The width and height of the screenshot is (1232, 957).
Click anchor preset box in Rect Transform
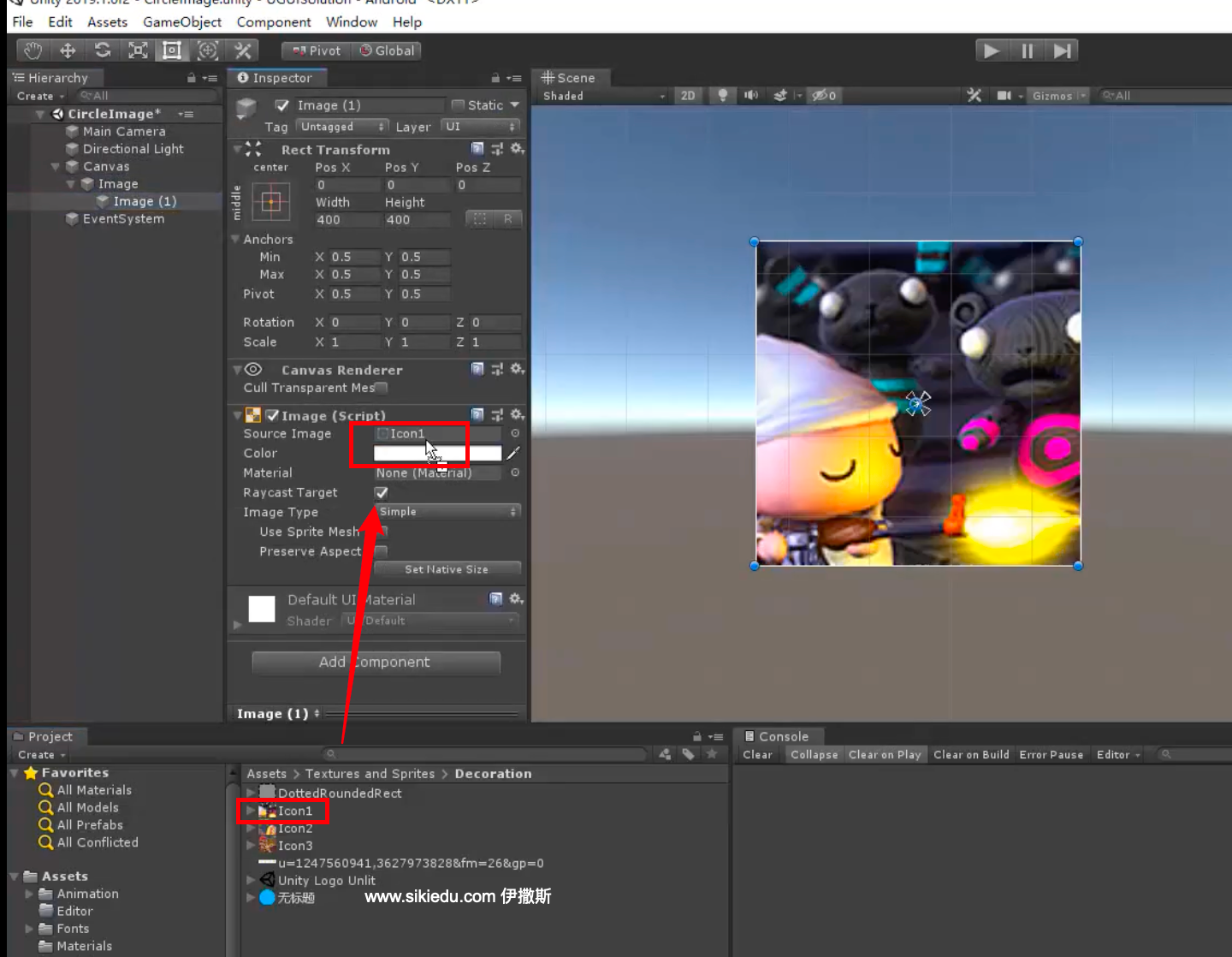point(271,203)
